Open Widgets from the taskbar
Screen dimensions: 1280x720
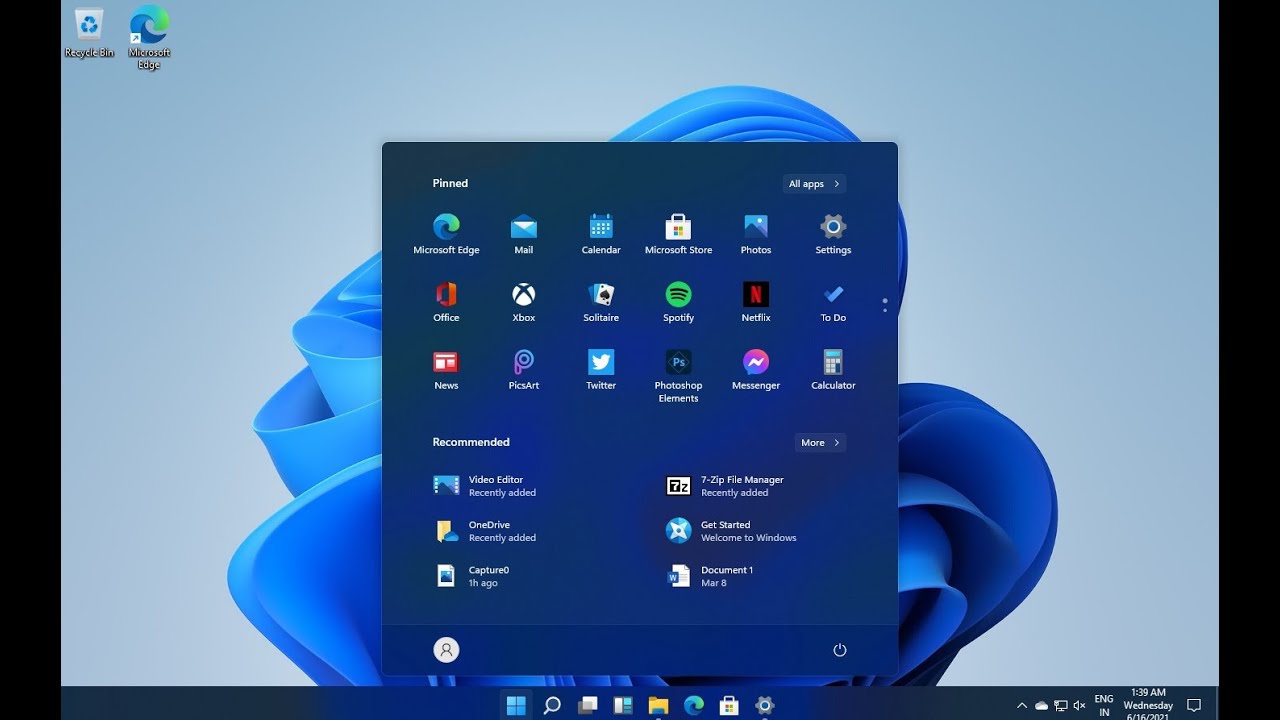(x=623, y=705)
